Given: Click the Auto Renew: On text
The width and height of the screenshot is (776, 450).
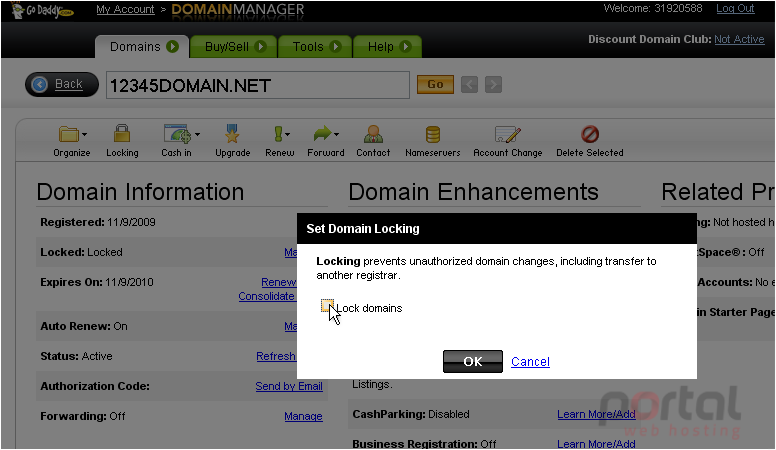Looking at the screenshot, I should pyautogui.click(x=84, y=326).
